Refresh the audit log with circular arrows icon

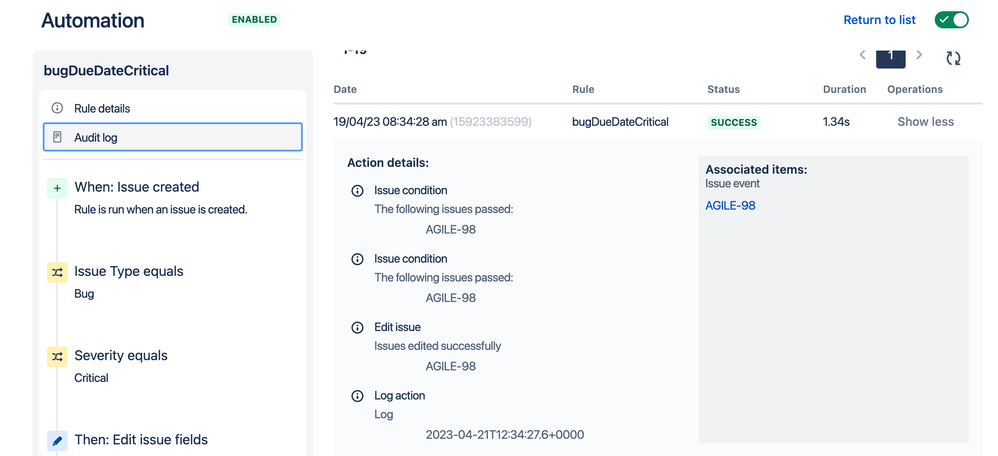click(x=953, y=59)
